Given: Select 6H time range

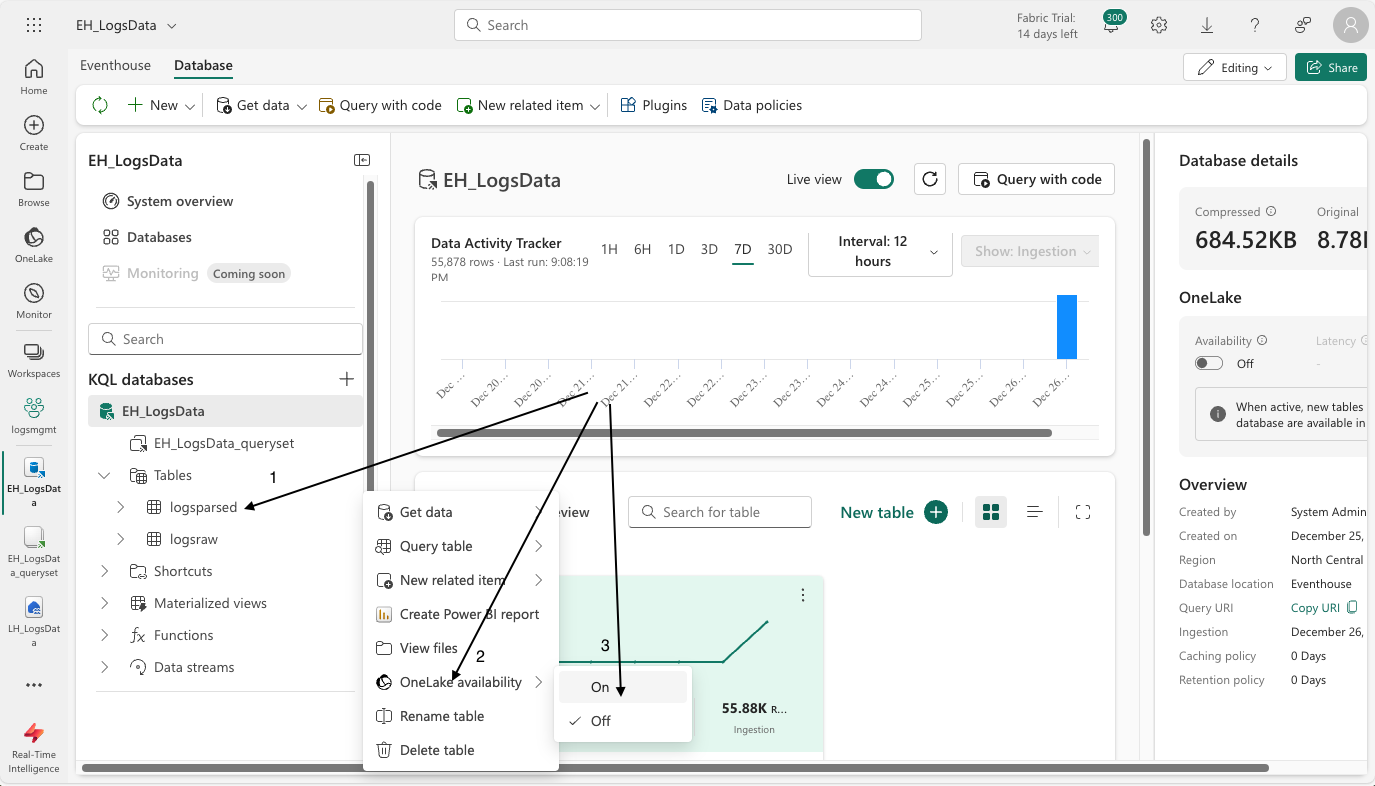Looking at the screenshot, I should click(643, 249).
